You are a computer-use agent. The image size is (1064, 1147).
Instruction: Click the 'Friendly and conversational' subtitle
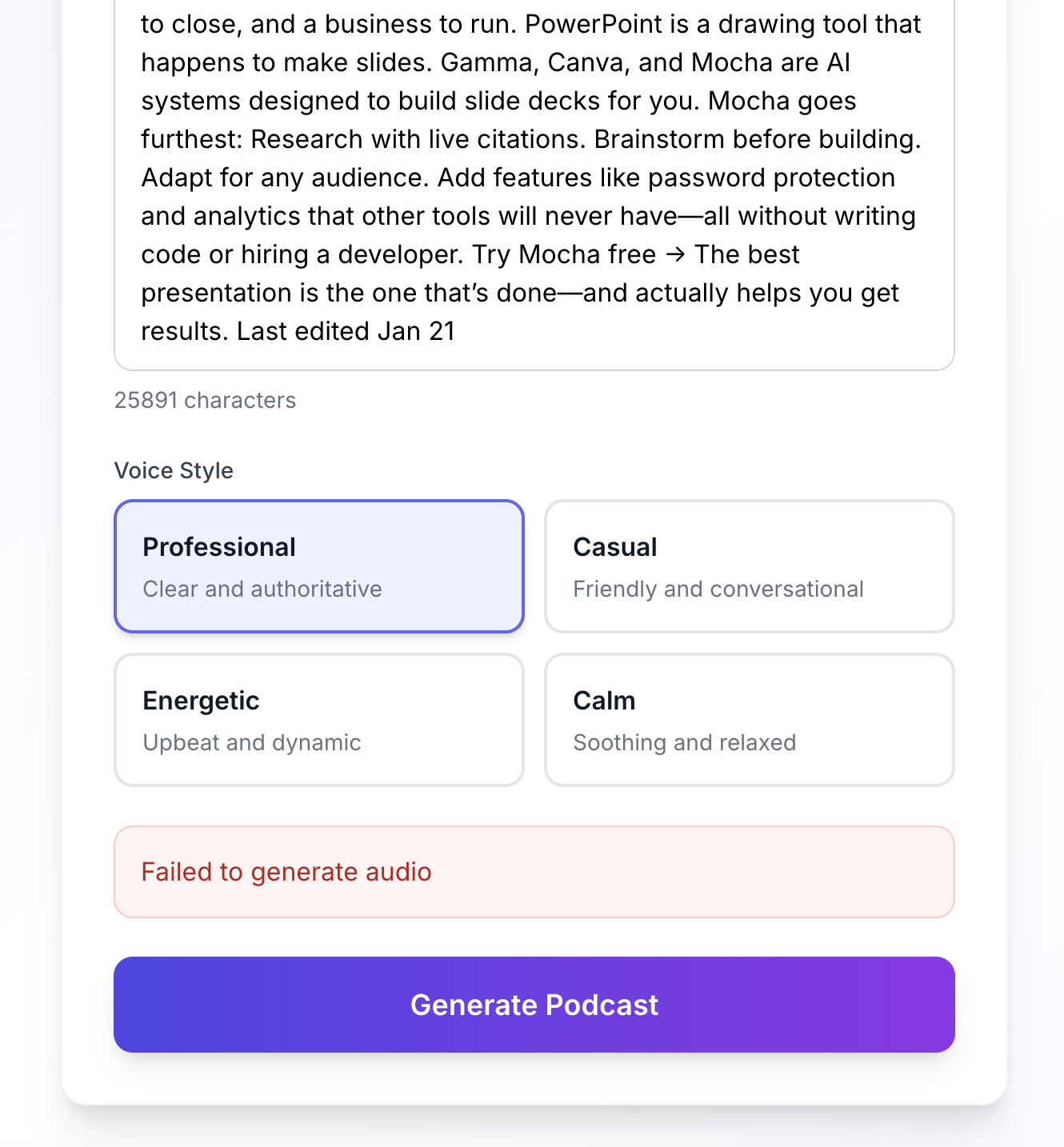(x=718, y=589)
